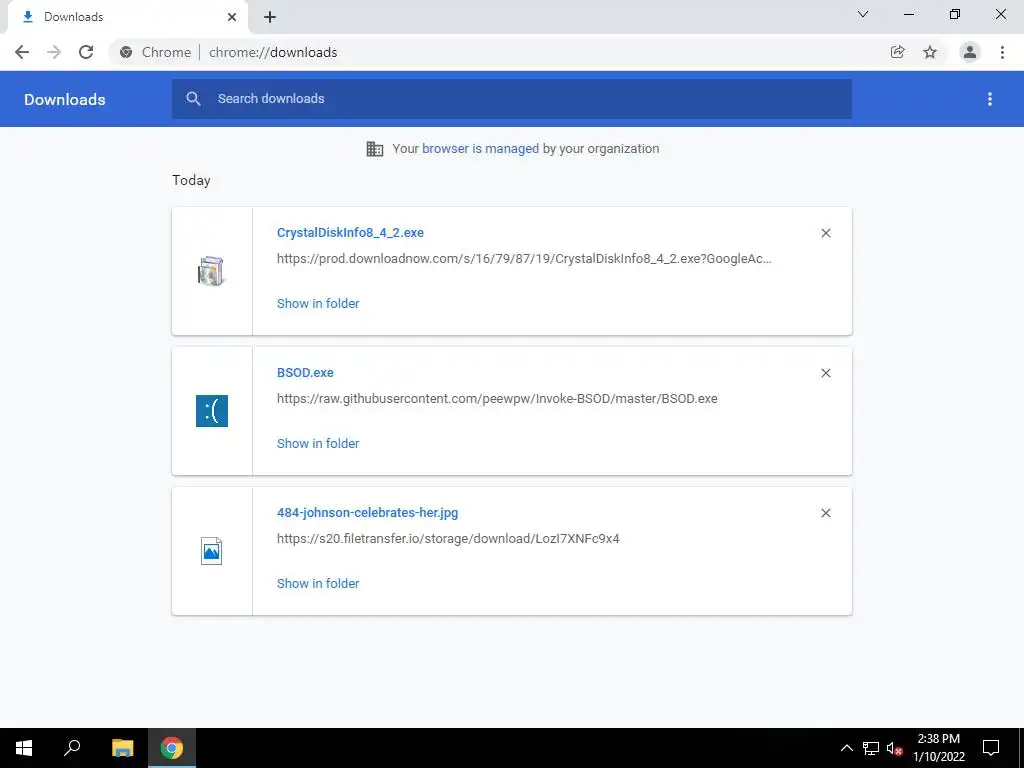Click the 'Today' date heading
Viewport: 1024px width, 768px height.
[191, 180]
